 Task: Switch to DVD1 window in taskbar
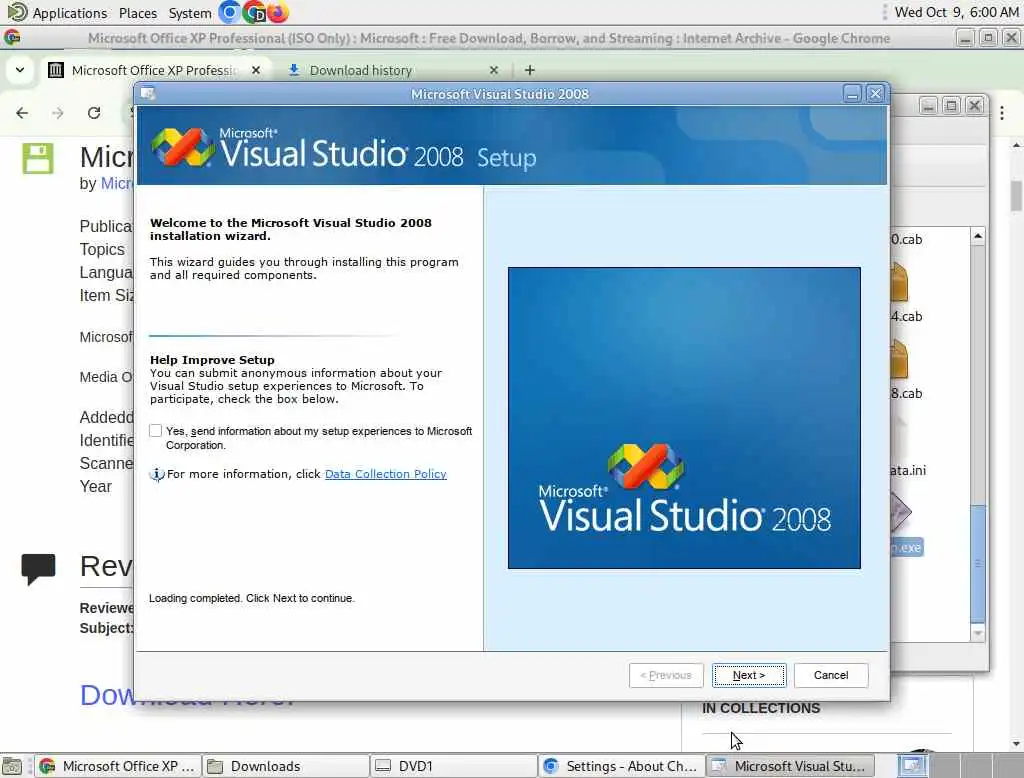pyautogui.click(x=453, y=766)
